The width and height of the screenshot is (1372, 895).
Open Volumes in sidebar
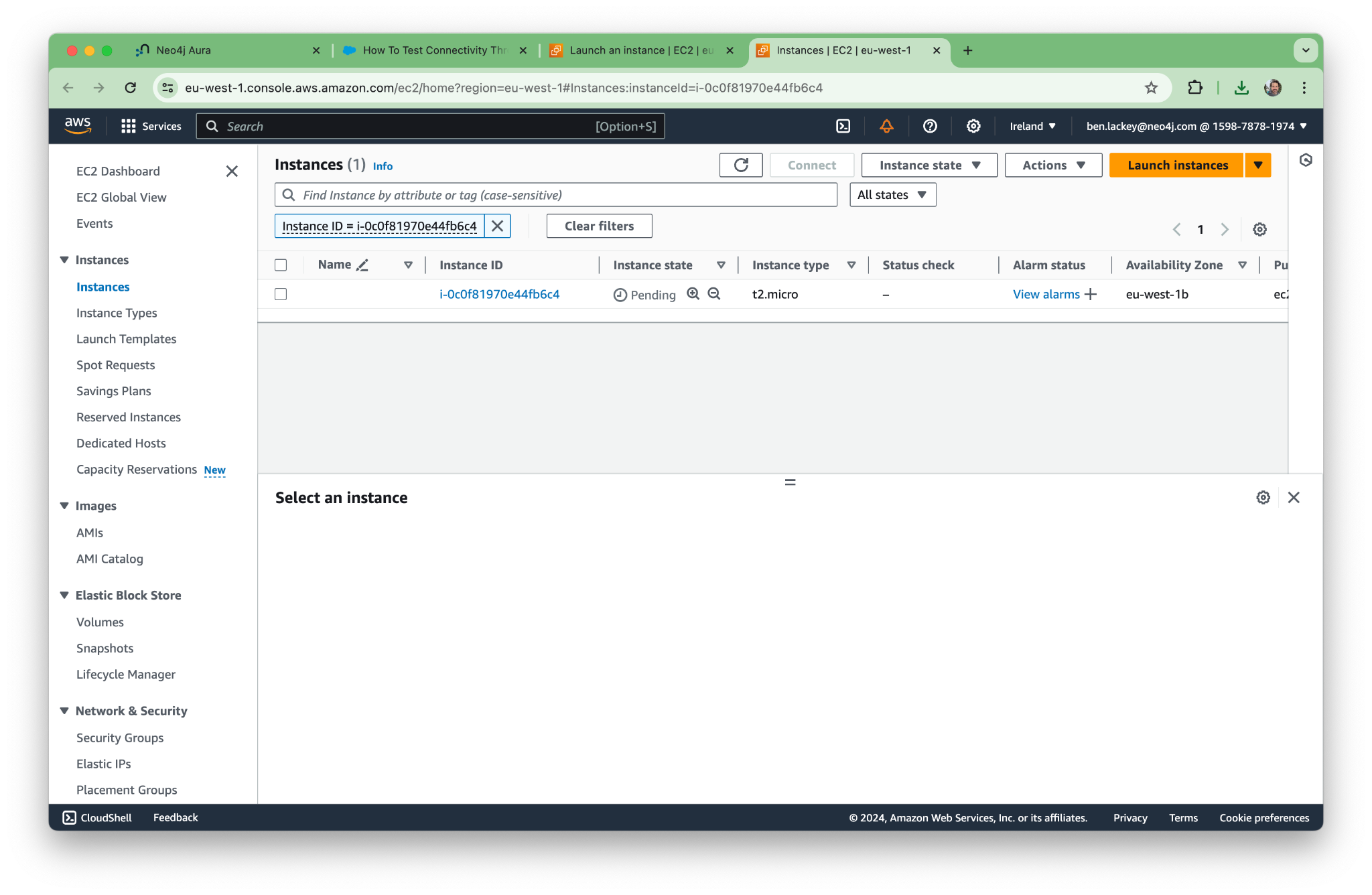100,622
